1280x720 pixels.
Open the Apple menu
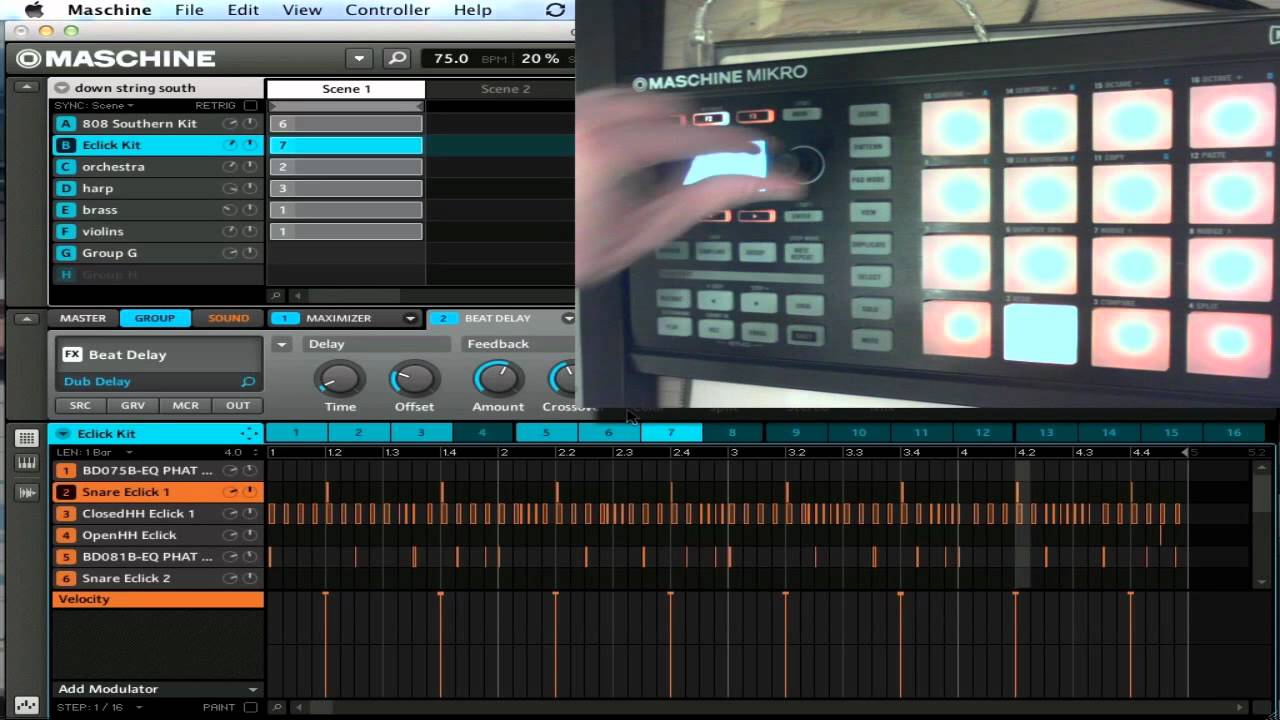pos(33,10)
